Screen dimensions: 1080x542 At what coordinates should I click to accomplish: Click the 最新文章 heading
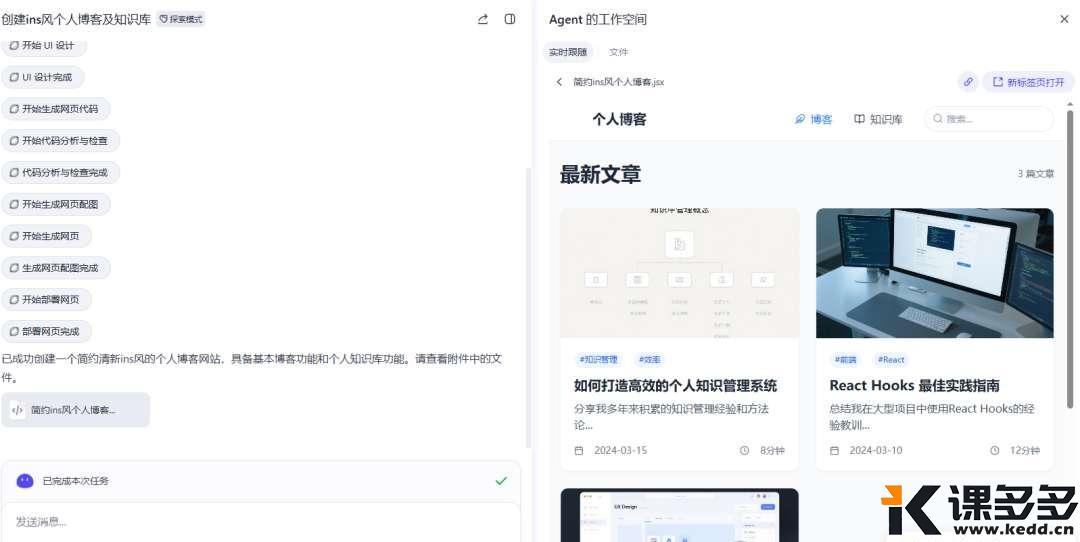(x=600, y=174)
